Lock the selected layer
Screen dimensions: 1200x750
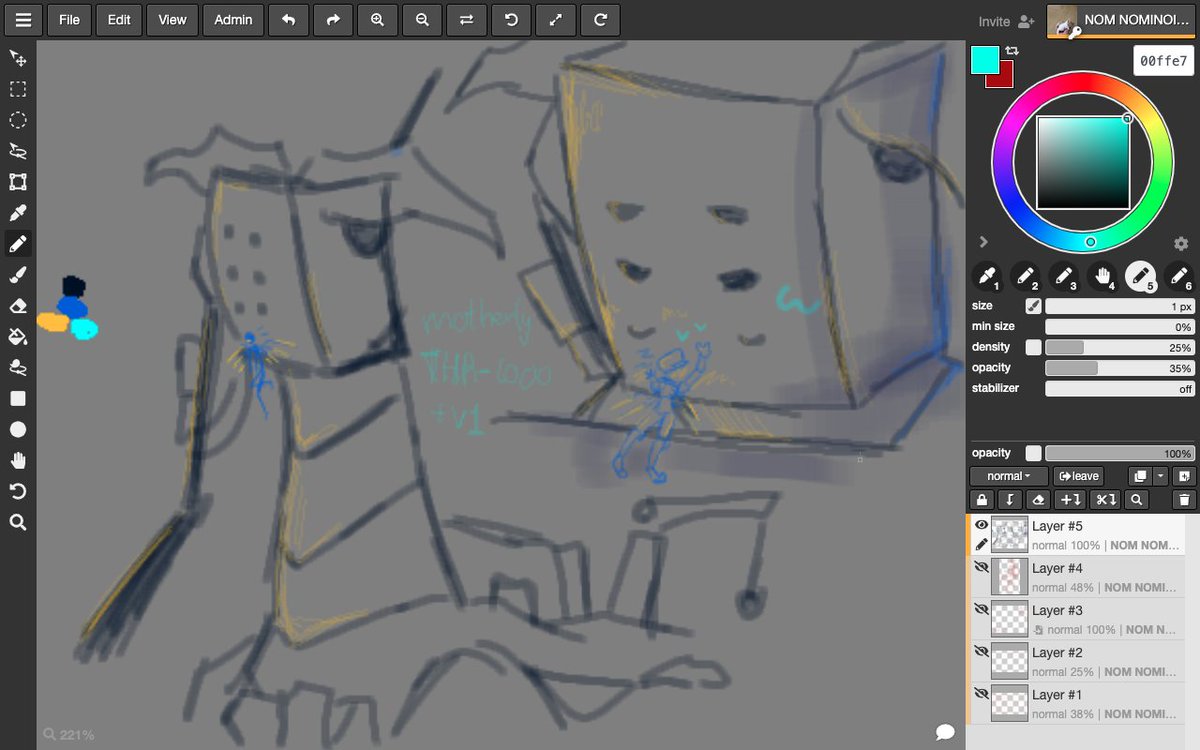click(x=982, y=500)
